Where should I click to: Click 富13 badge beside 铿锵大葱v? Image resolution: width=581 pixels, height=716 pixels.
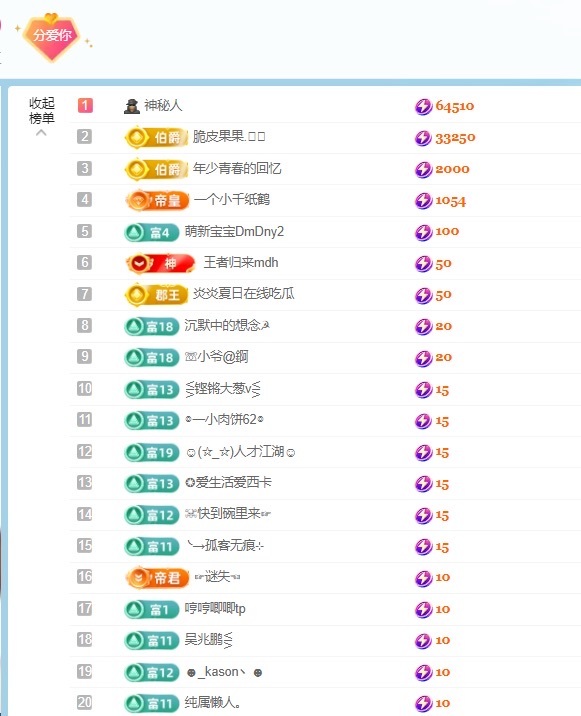152,389
